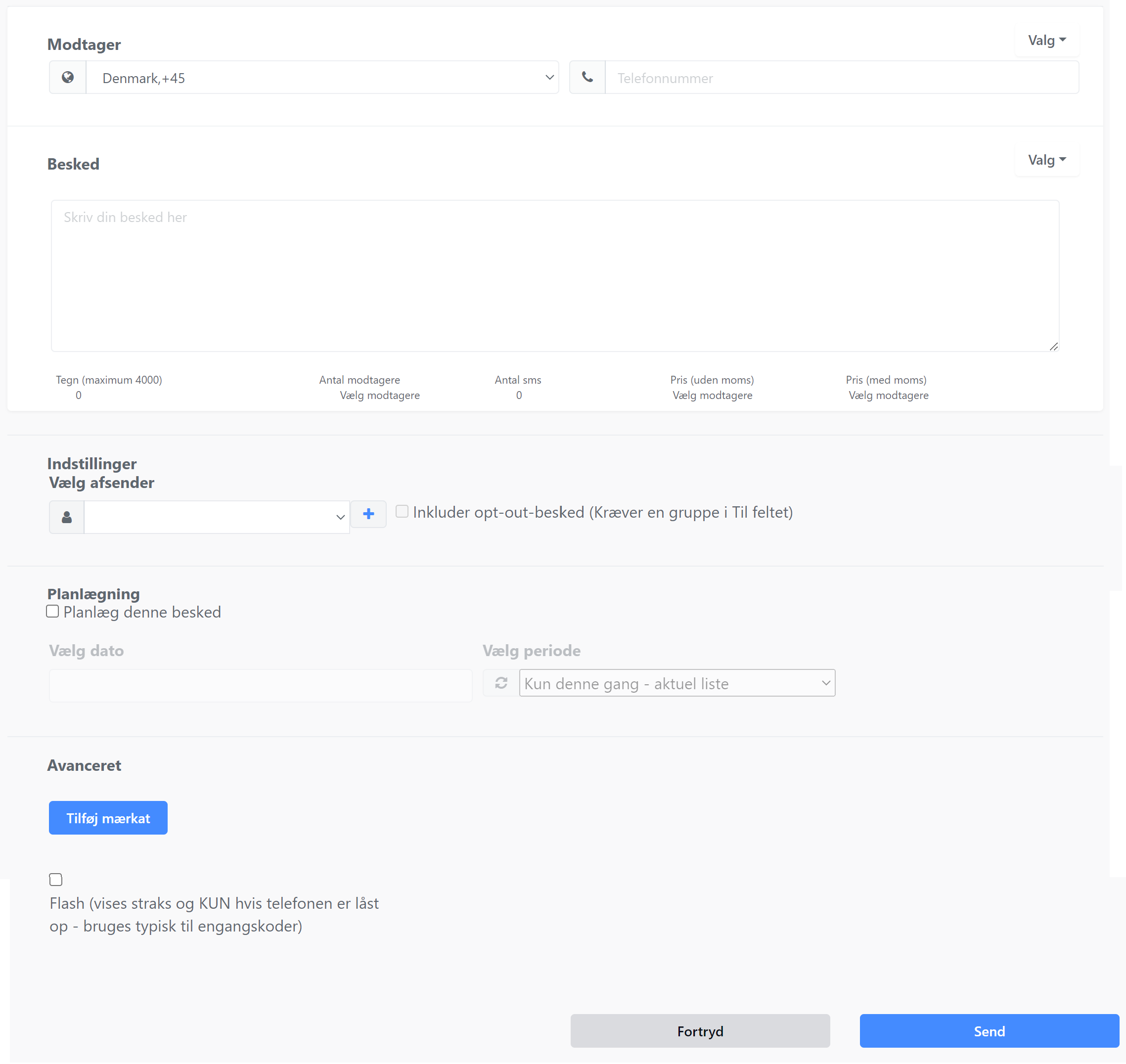Click the globe icon beside country selector

coord(68,78)
